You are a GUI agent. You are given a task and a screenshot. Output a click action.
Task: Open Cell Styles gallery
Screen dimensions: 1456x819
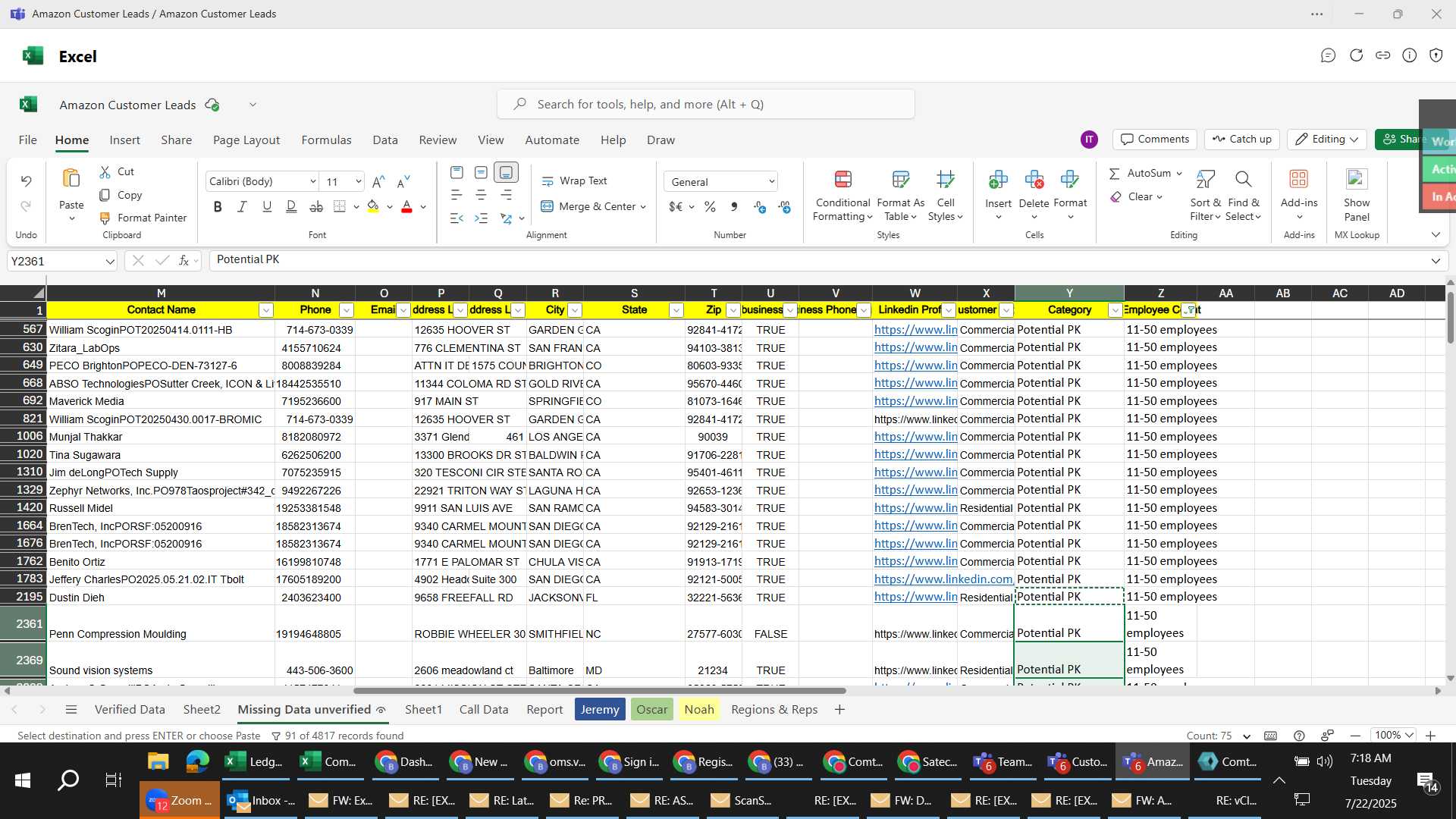click(945, 196)
